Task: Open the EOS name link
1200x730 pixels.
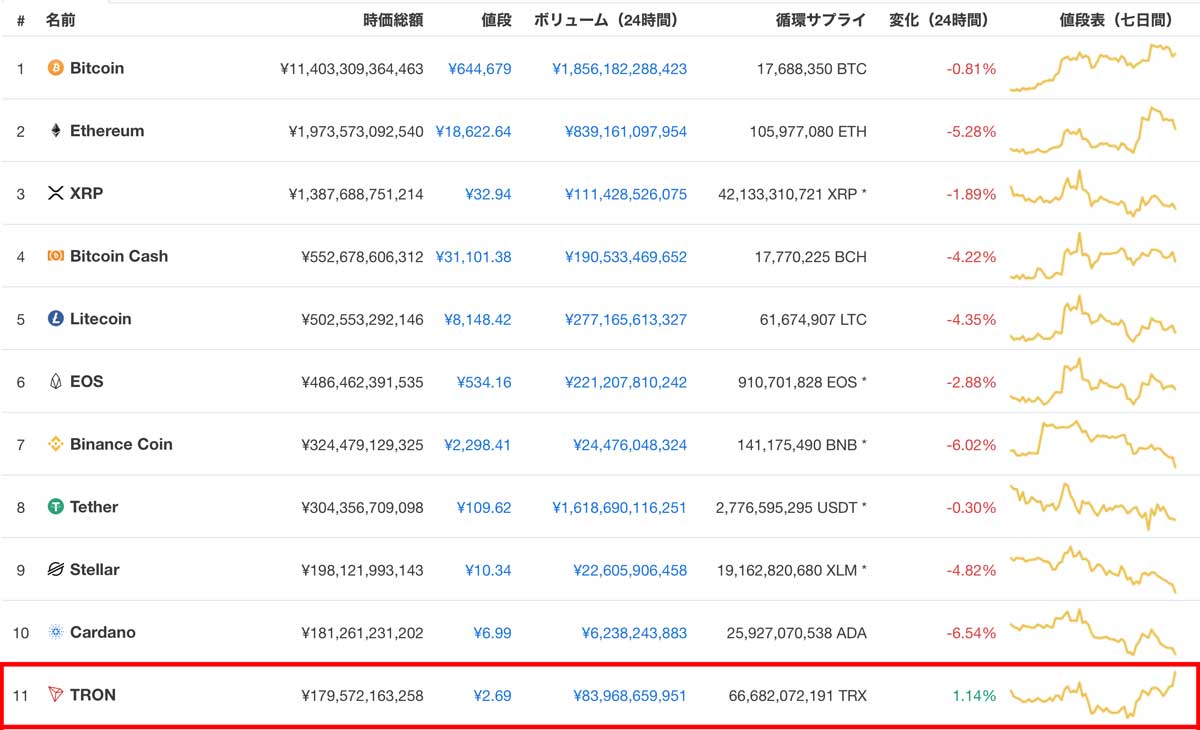Action: point(87,382)
